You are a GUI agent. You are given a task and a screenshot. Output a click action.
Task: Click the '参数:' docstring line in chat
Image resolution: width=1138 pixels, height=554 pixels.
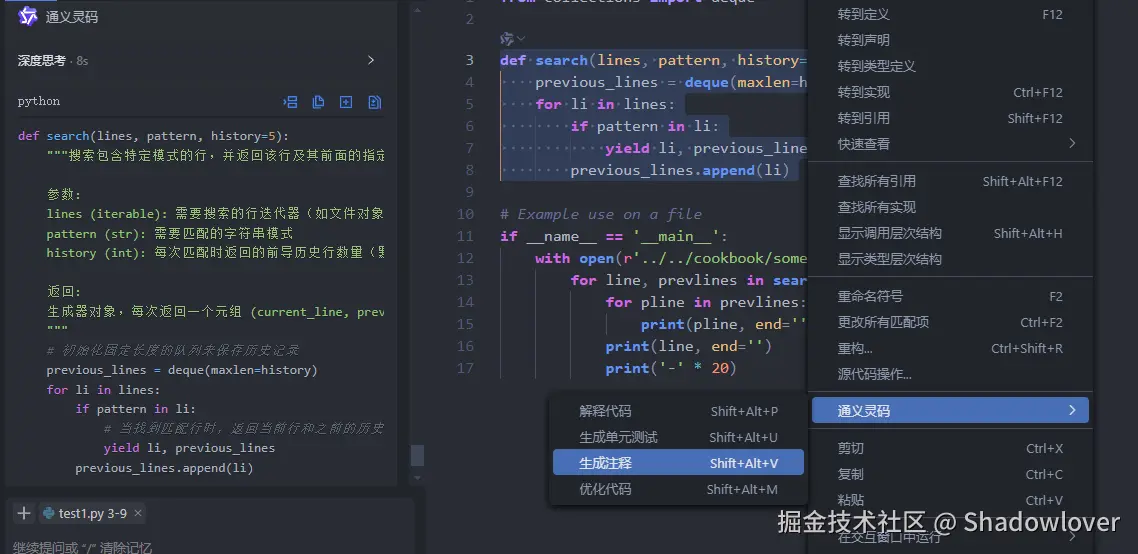point(65,195)
